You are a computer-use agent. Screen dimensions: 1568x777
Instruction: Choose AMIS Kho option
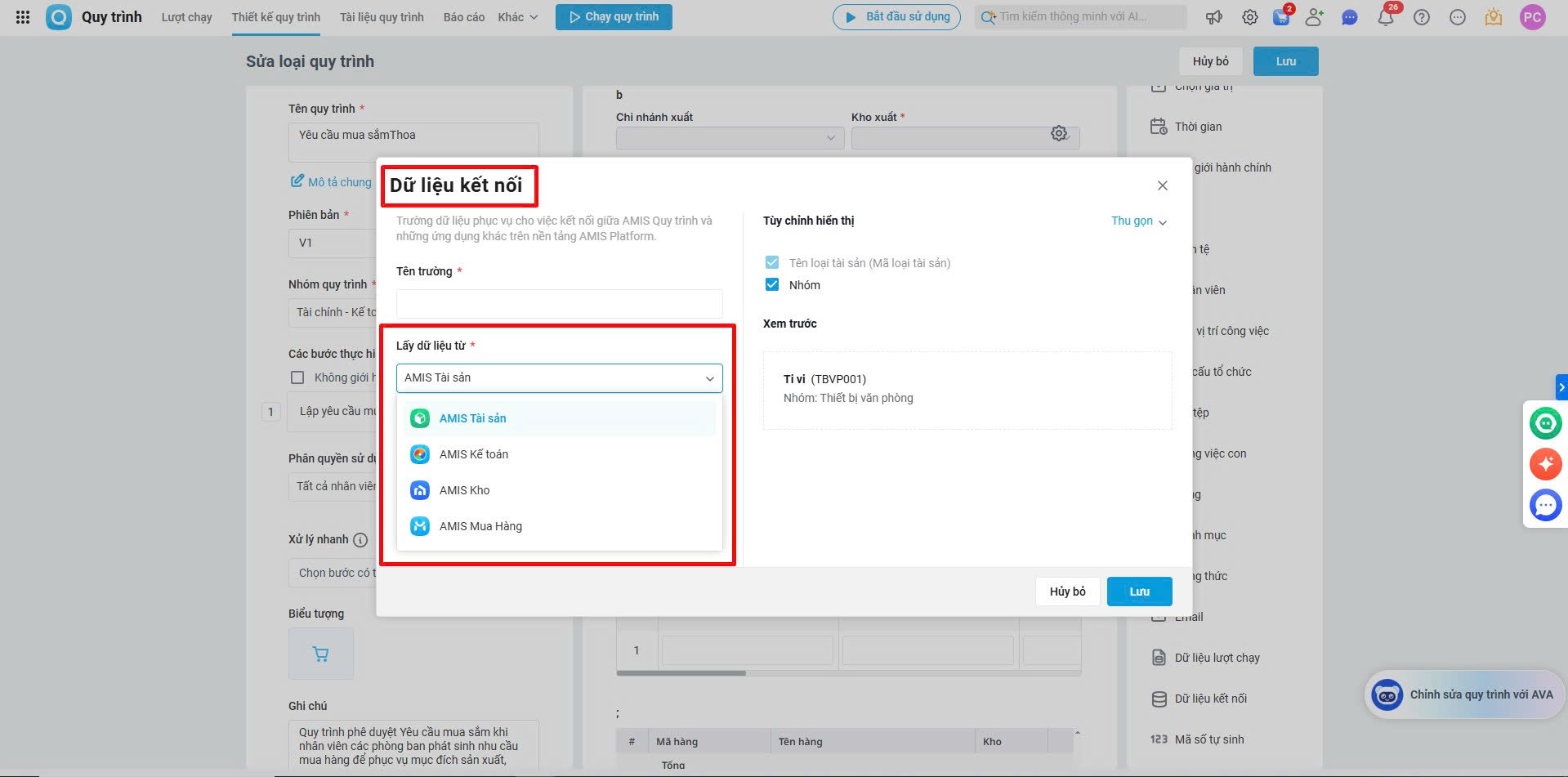560,490
